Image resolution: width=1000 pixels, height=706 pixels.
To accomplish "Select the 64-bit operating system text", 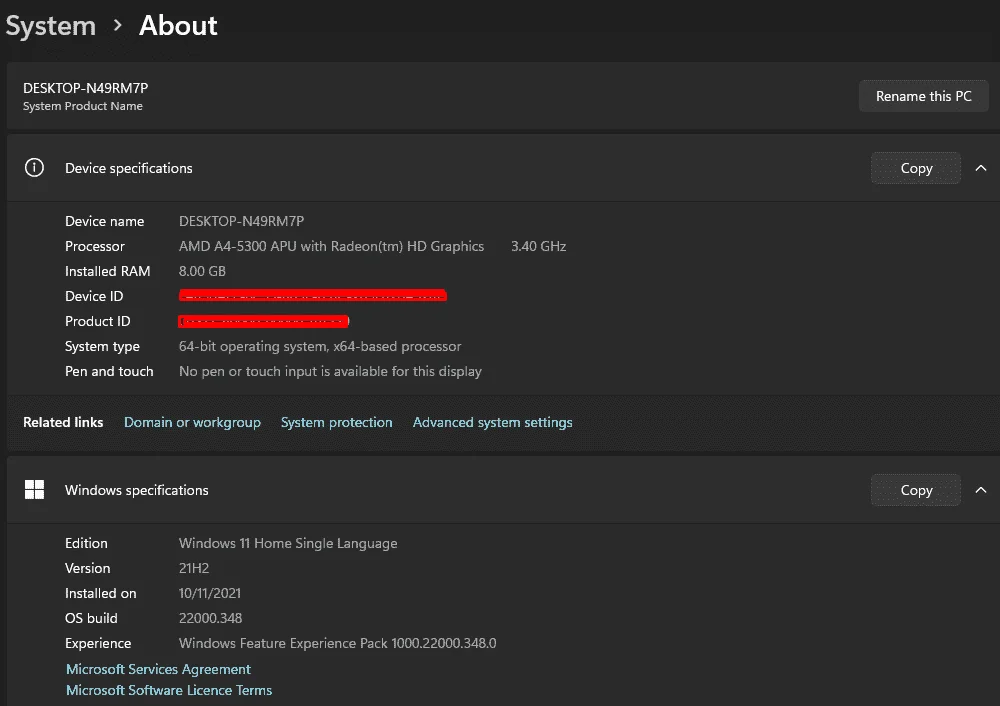I will (x=320, y=346).
